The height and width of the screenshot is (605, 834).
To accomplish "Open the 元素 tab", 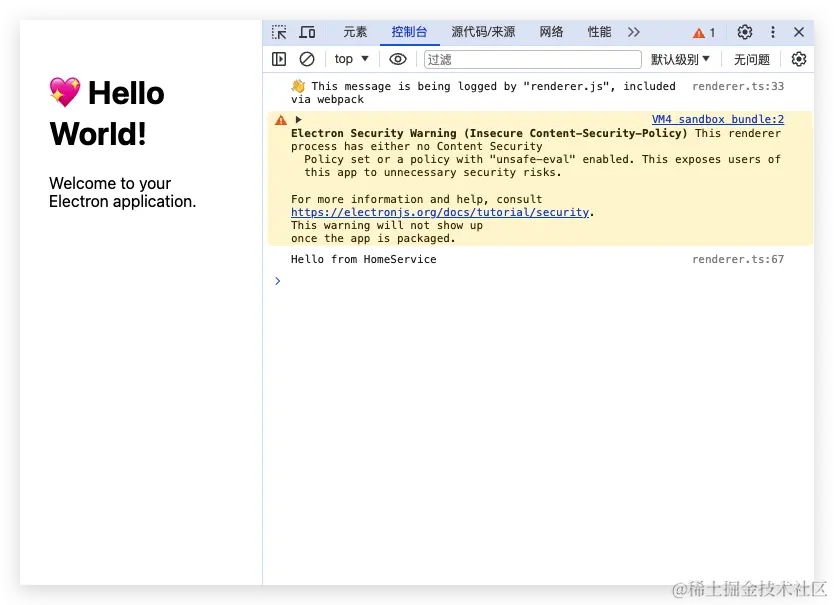I will (x=355, y=32).
